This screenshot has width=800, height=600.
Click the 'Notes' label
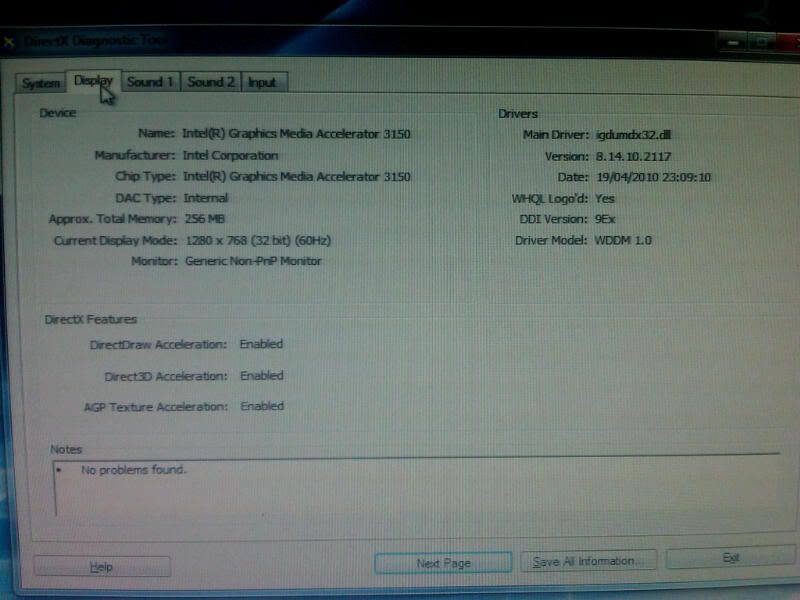[x=66, y=449]
